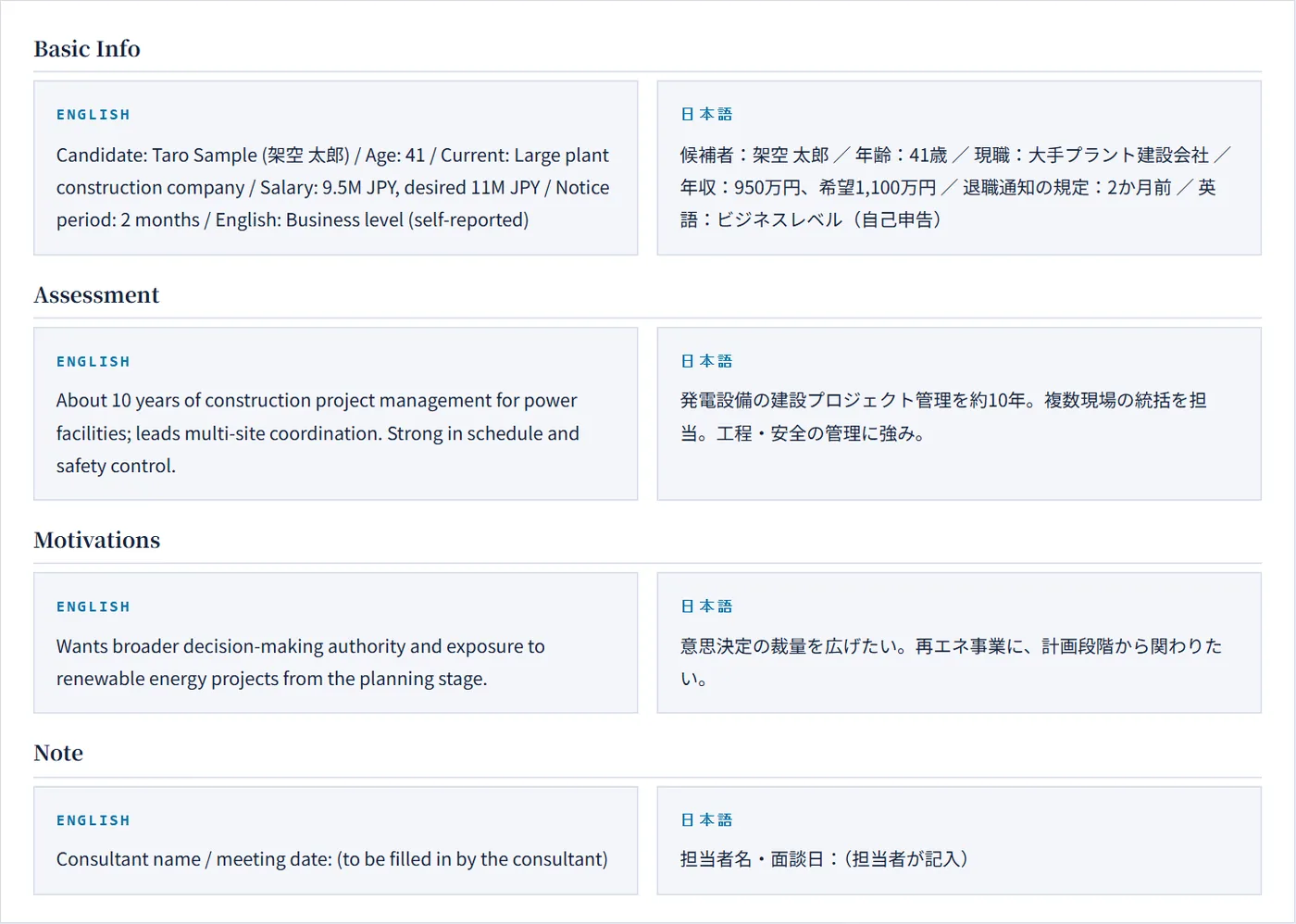
Task: Click the English Motivations text about renewable energy
Action: point(301,663)
